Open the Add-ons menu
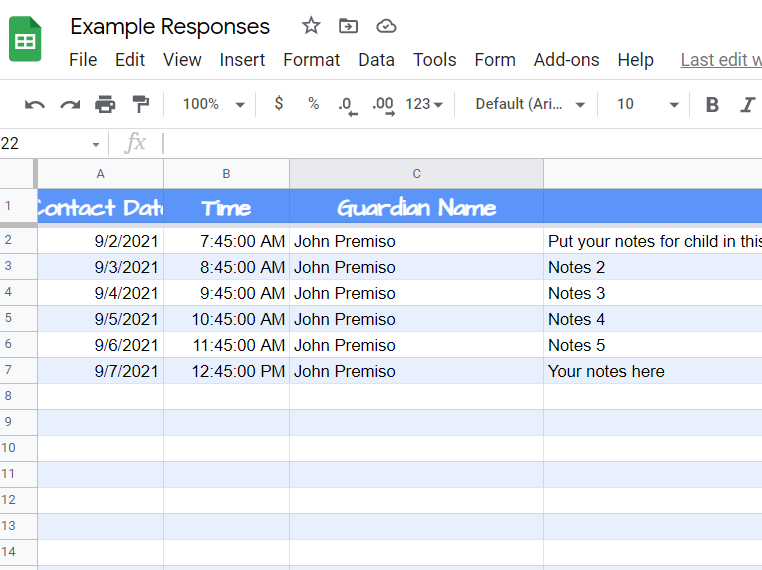762x570 pixels. (x=566, y=60)
